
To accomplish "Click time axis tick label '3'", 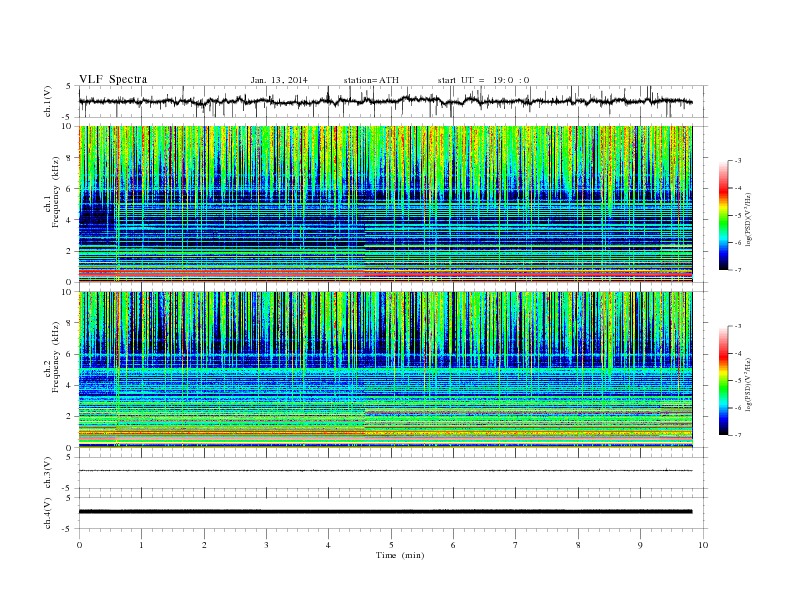I will (x=266, y=545).
